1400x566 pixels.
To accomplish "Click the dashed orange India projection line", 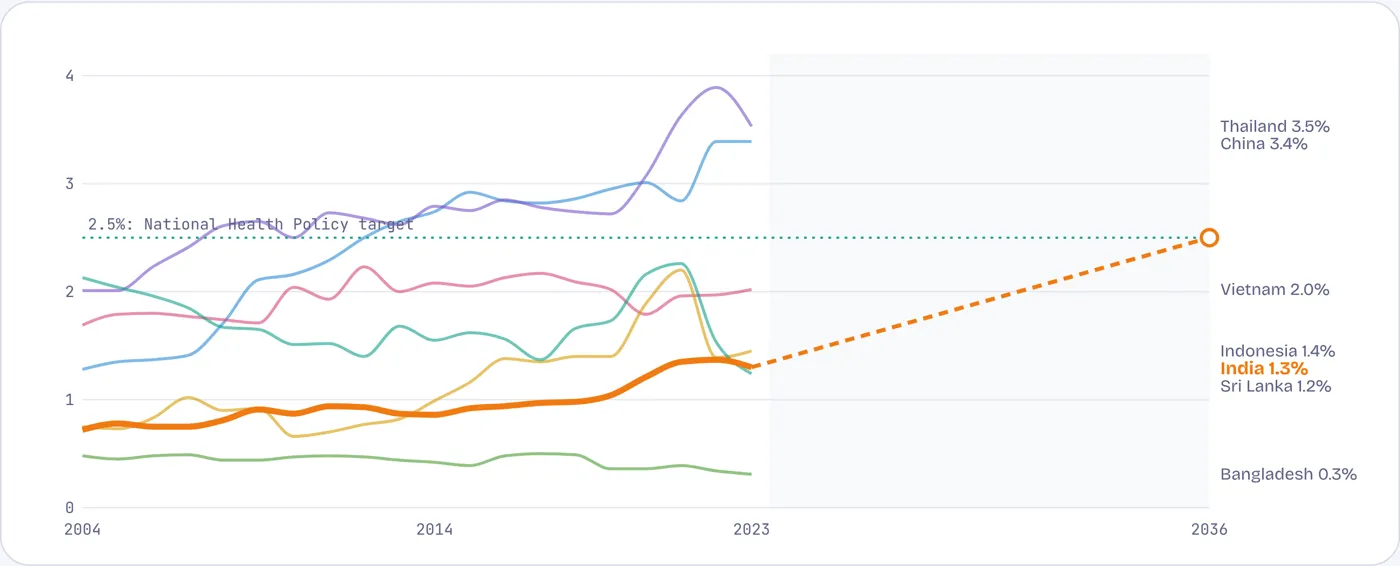I will click(x=975, y=304).
